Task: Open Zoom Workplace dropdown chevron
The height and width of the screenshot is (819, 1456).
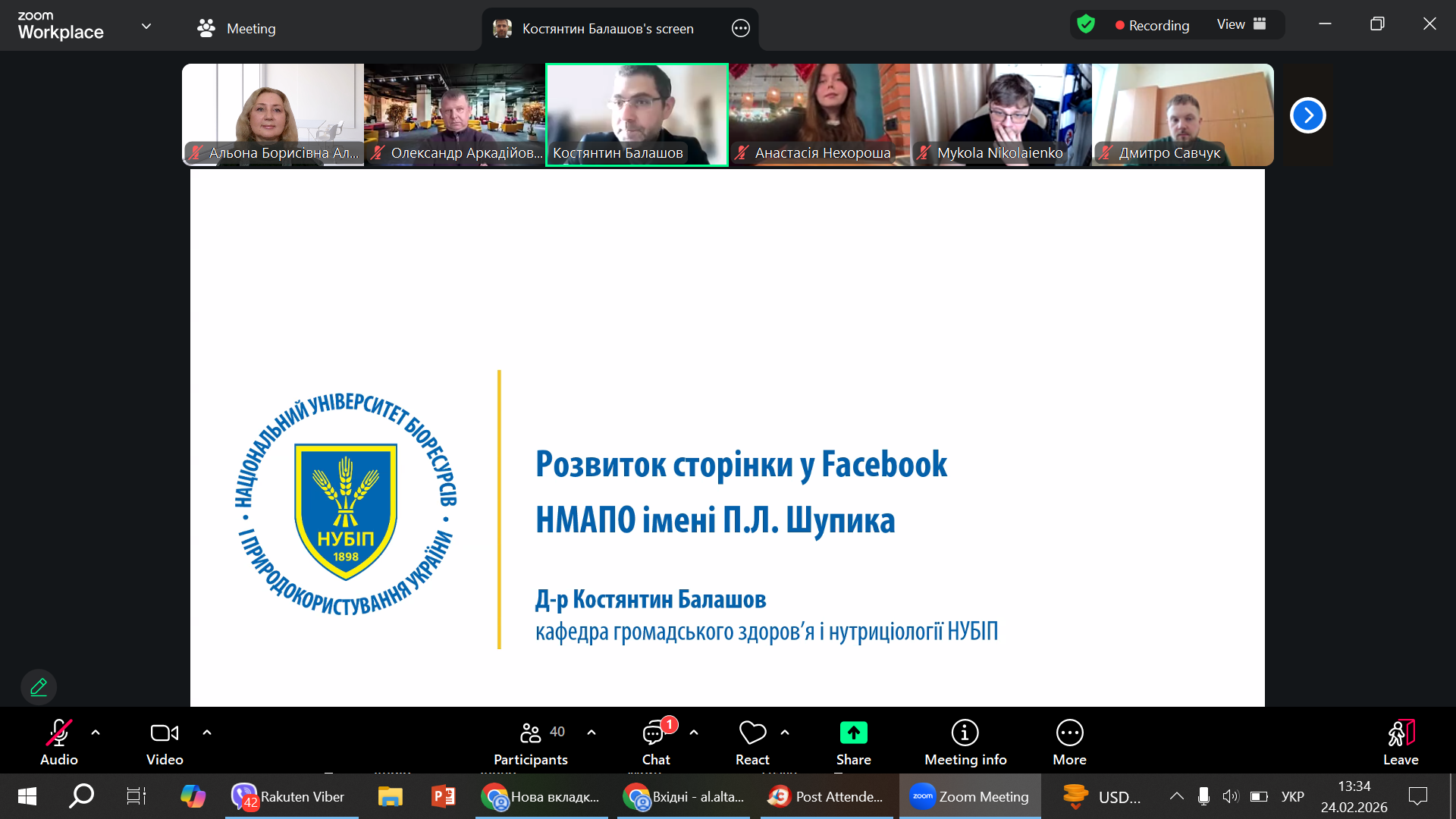Action: click(x=146, y=27)
